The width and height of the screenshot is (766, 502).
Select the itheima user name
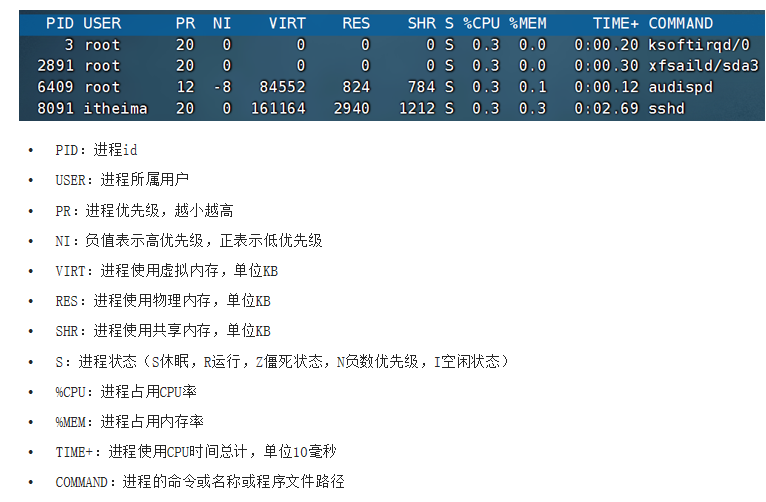(116, 108)
